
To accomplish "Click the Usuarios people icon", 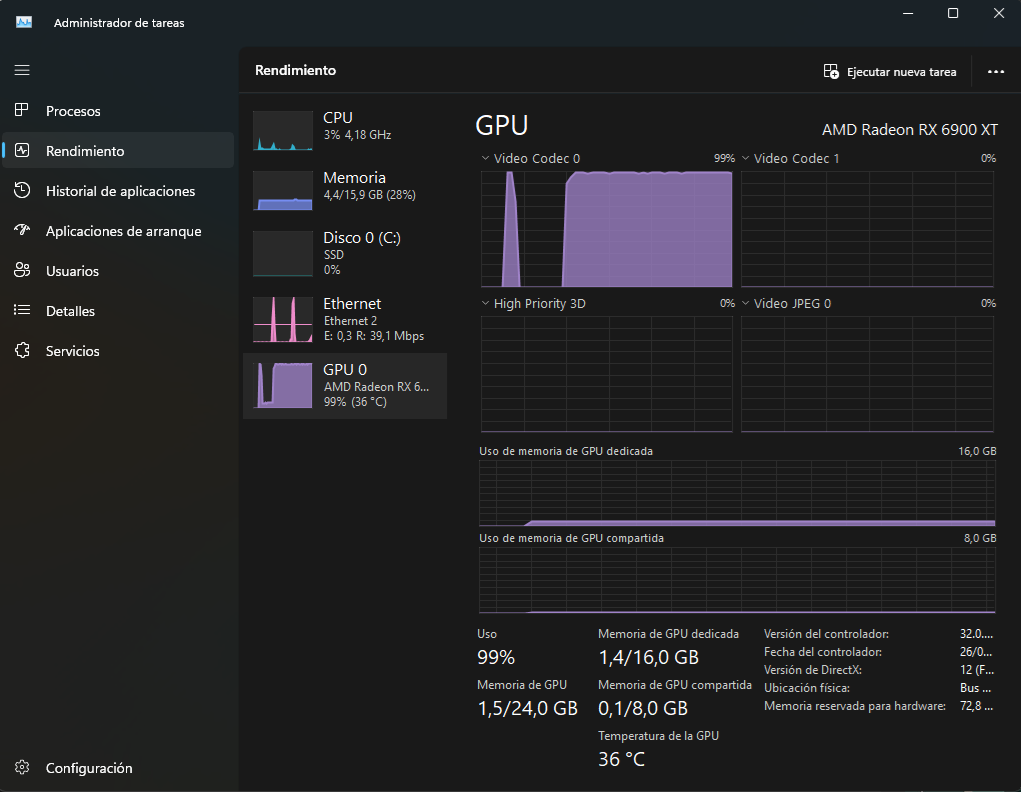I will click(x=22, y=270).
